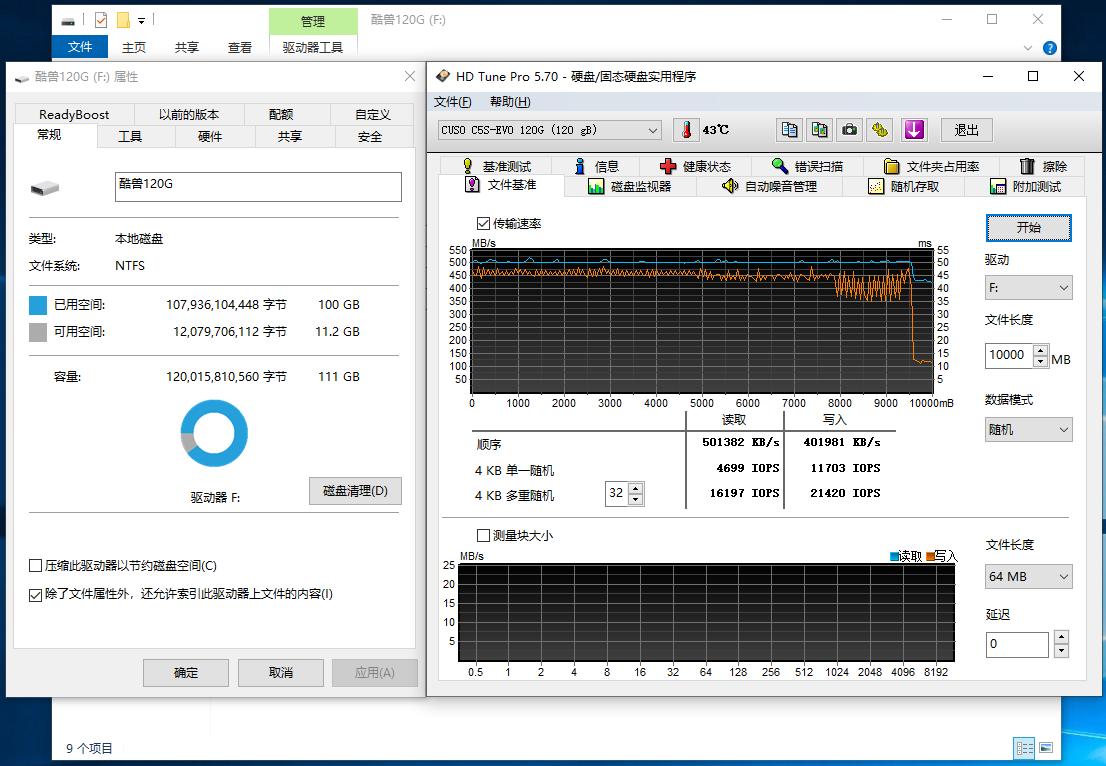Click the 磁盘清理(D) button
Image resolution: width=1106 pixels, height=766 pixels.
pos(354,490)
